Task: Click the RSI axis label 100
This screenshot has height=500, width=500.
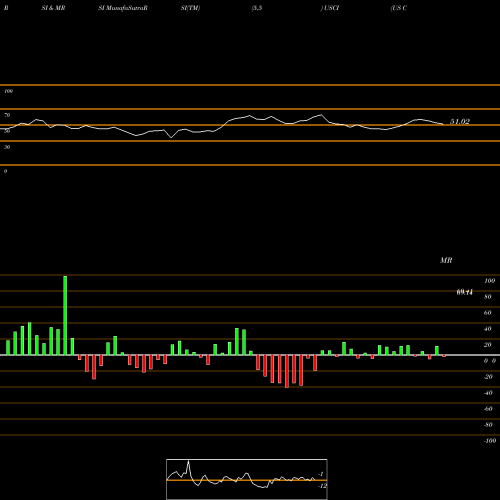Action: (x=8, y=91)
